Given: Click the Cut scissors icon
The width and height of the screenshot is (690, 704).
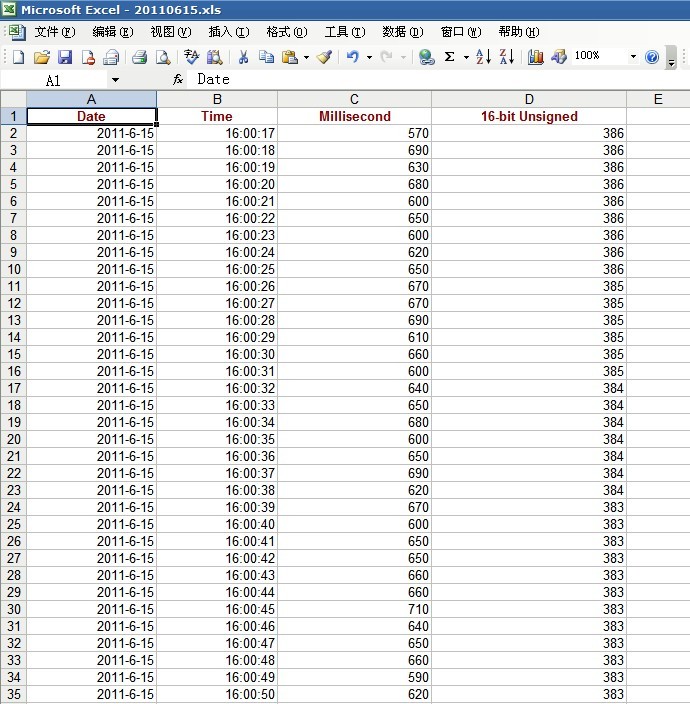Looking at the screenshot, I should pyautogui.click(x=243, y=57).
